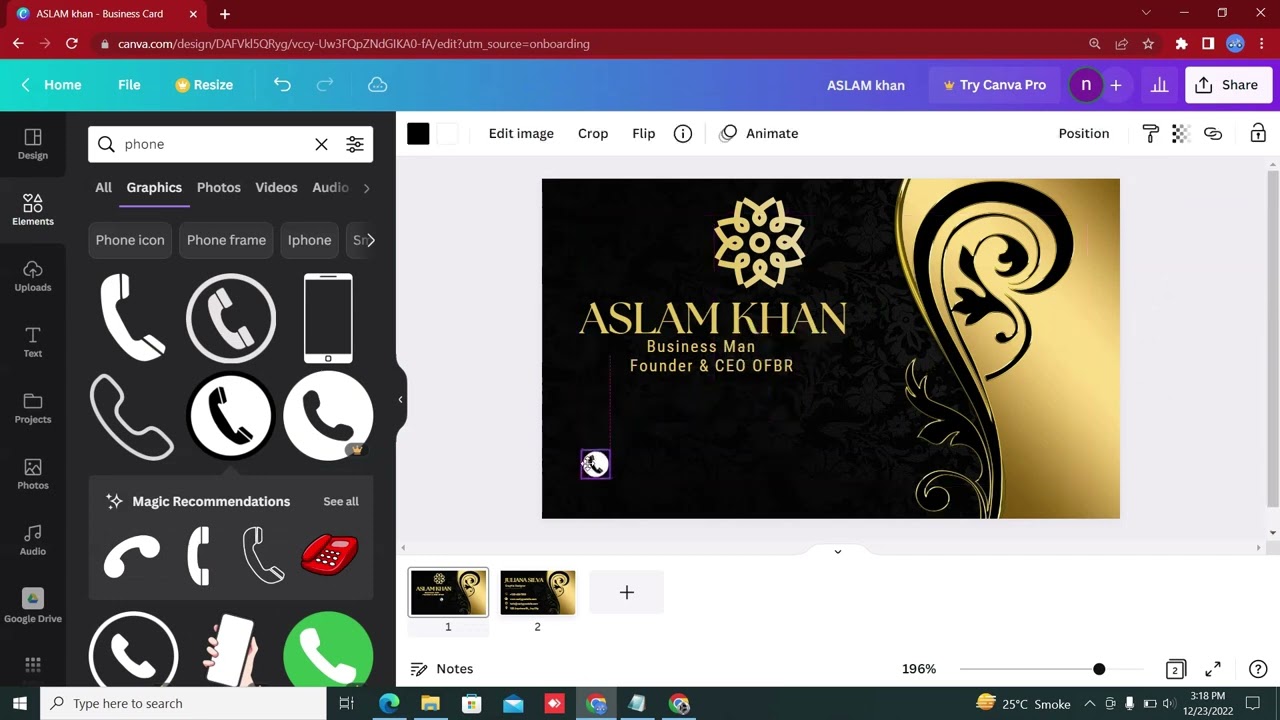Undo the last action

(282, 85)
